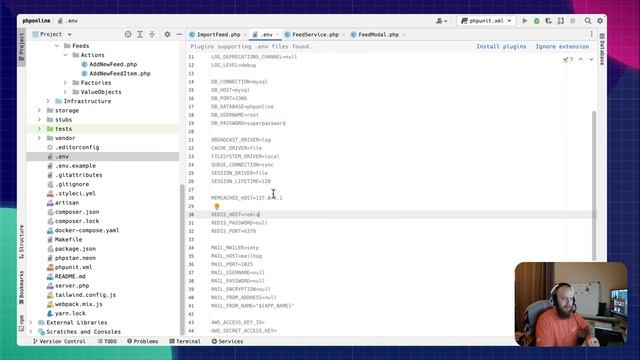The width and height of the screenshot is (640, 360).
Task: Open the Version Control tool window
Action: coord(59,341)
